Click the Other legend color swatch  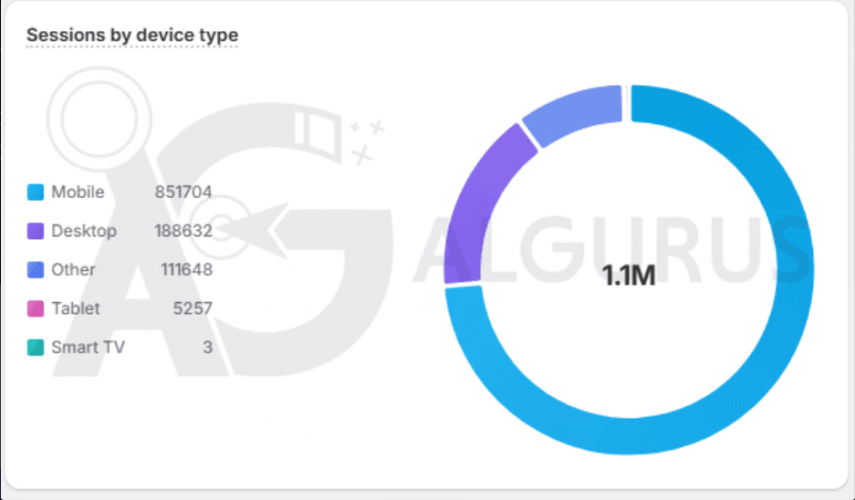pyautogui.click(x=35, y=270)
